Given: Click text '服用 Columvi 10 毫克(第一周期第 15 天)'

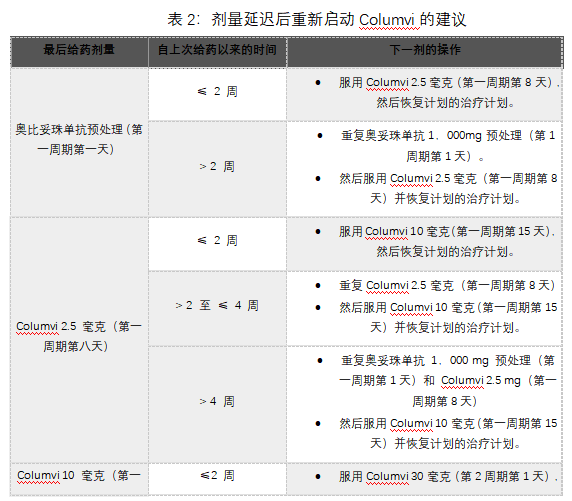Looking at the screenshot, I should pos(444,231).
